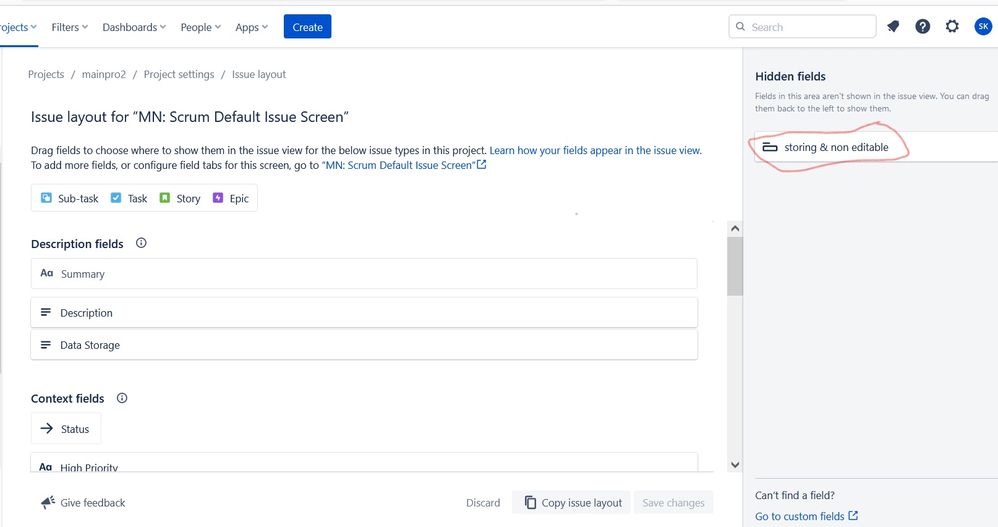Click the Story issue type icon
998x527 pixels.
tap(165, 198)
